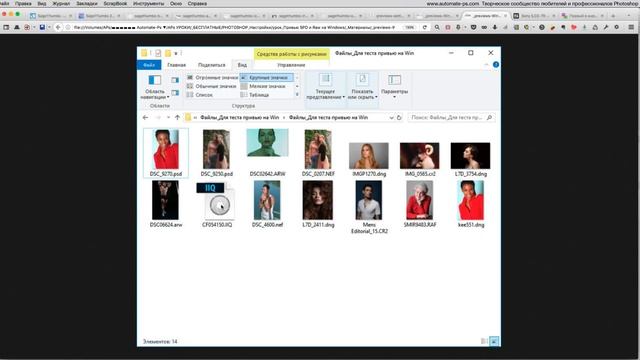
Task: Click the browser toolbar search magnifier
Action: click(x=437, y=27)
